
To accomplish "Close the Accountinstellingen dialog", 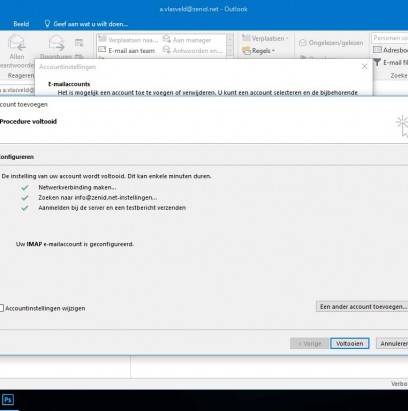I will (364, 66).
